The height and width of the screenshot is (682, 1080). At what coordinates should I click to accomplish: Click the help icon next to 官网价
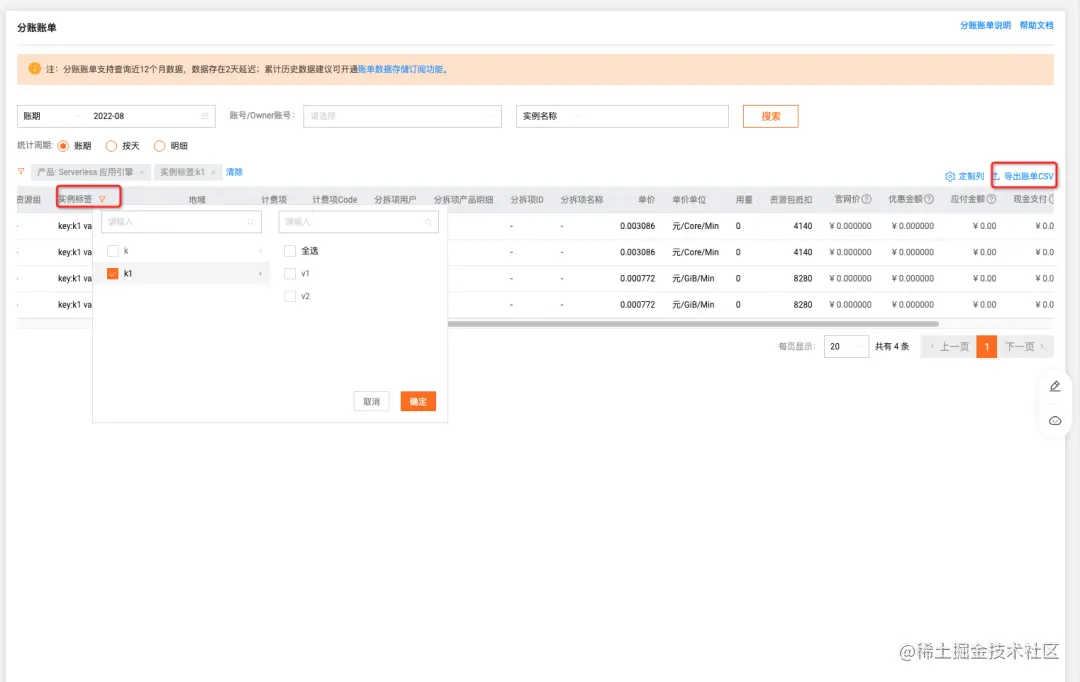pyautogui.click(x=867, y=199)
